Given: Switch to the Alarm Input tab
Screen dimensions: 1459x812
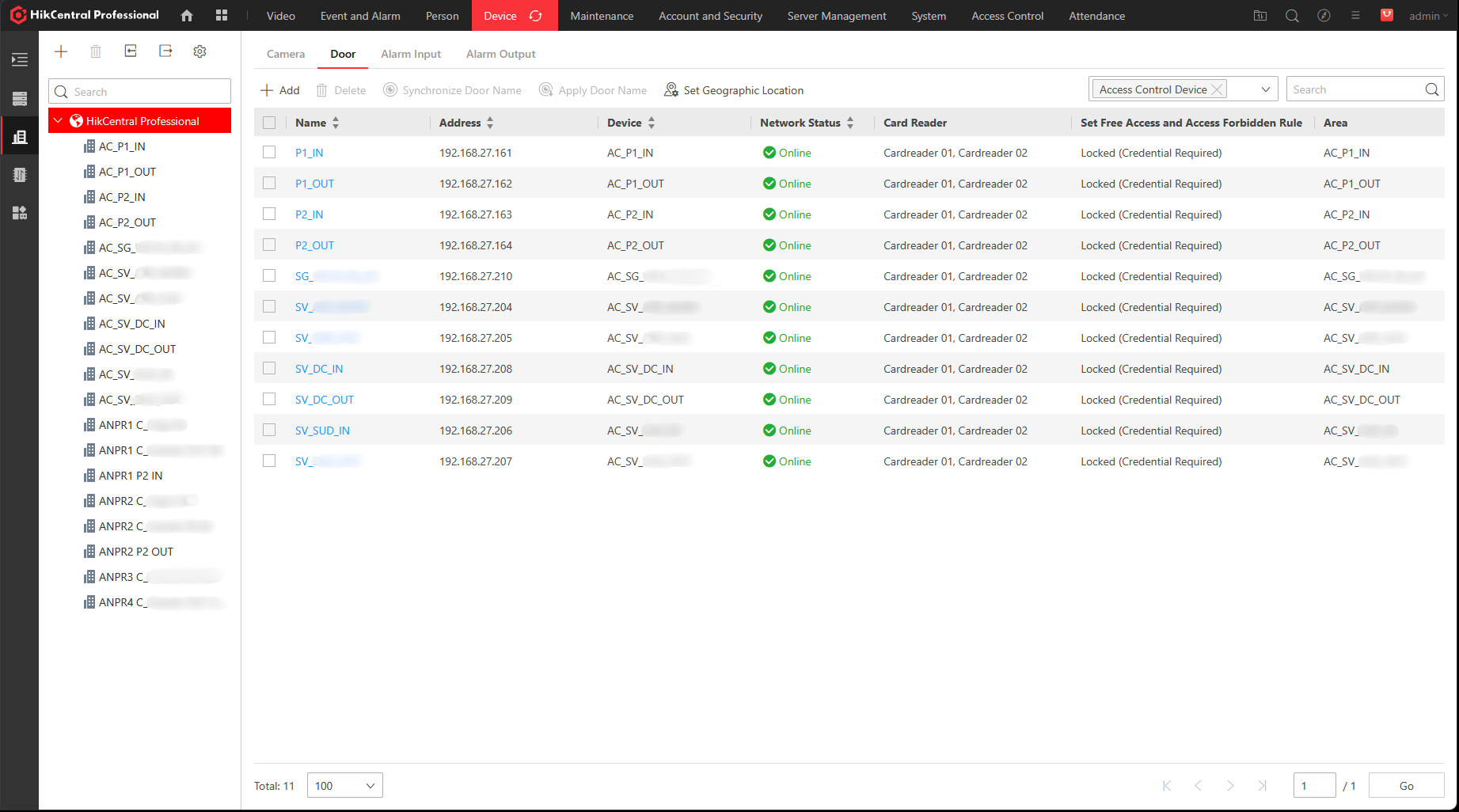Looking at the screenshot, I should [411, 54].
